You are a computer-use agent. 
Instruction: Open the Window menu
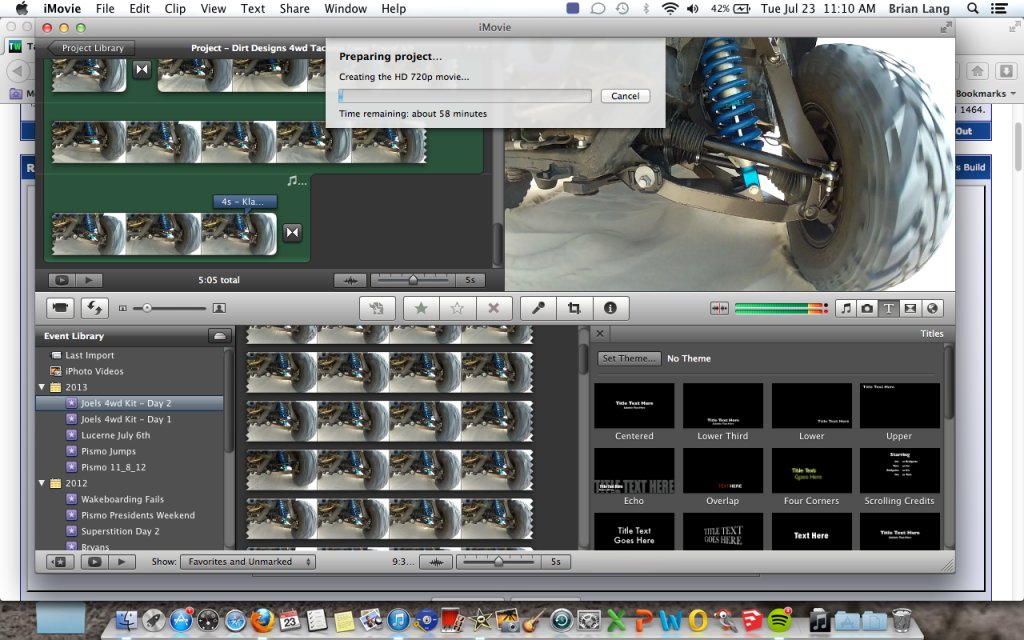pyautogui.click(x=345, y=8)
